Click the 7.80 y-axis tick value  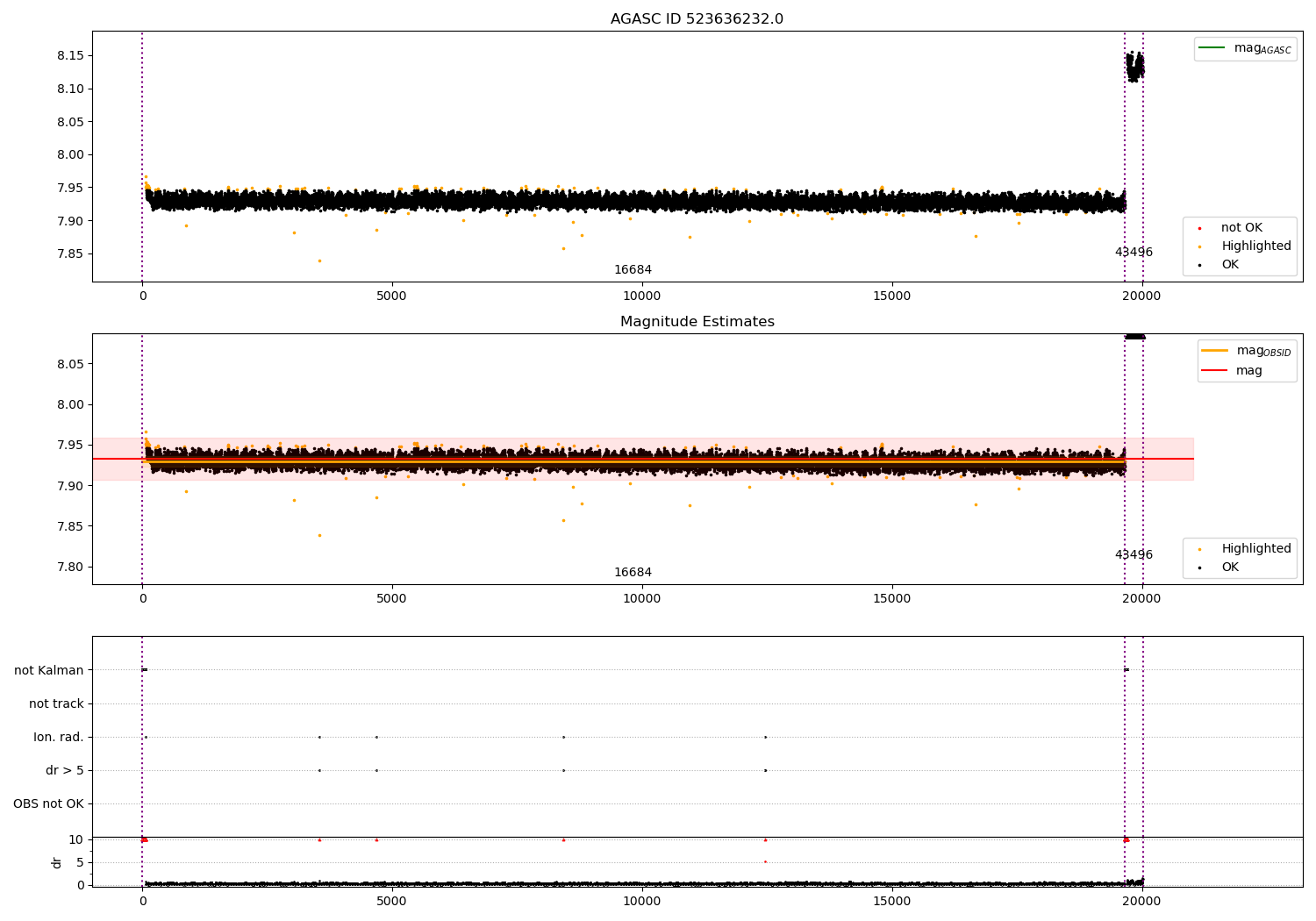pos(70,568)
